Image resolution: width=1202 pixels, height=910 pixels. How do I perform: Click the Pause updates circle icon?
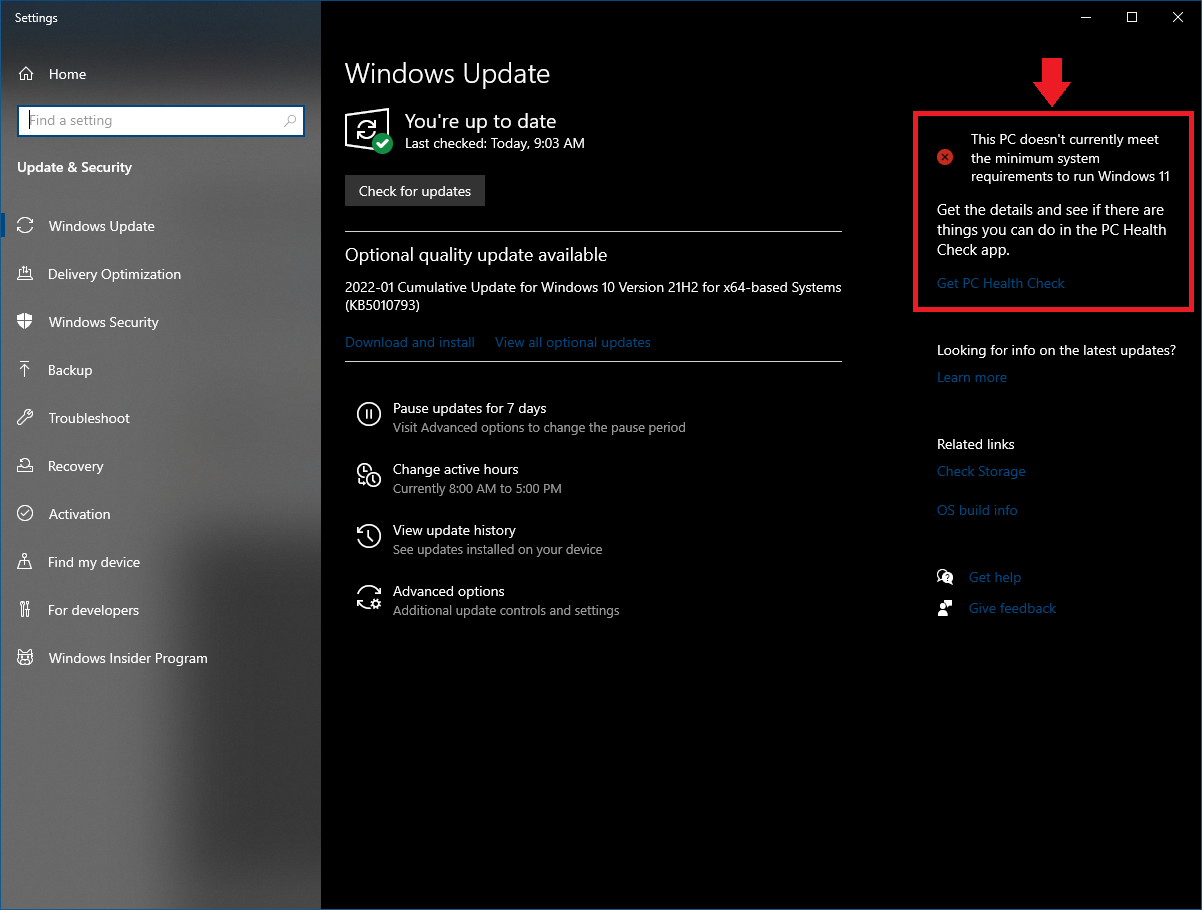[368, 414]
